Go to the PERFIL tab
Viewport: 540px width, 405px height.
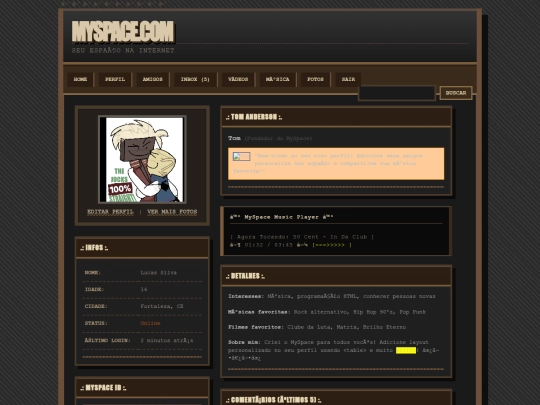[115, 80]
